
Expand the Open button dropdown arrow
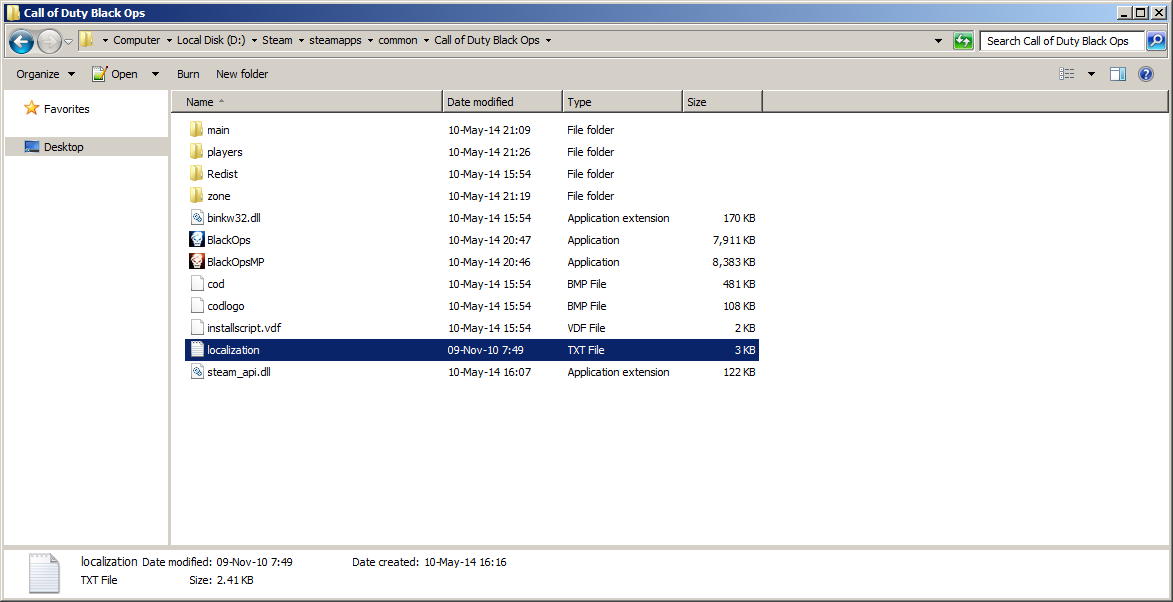click(155, 74)
